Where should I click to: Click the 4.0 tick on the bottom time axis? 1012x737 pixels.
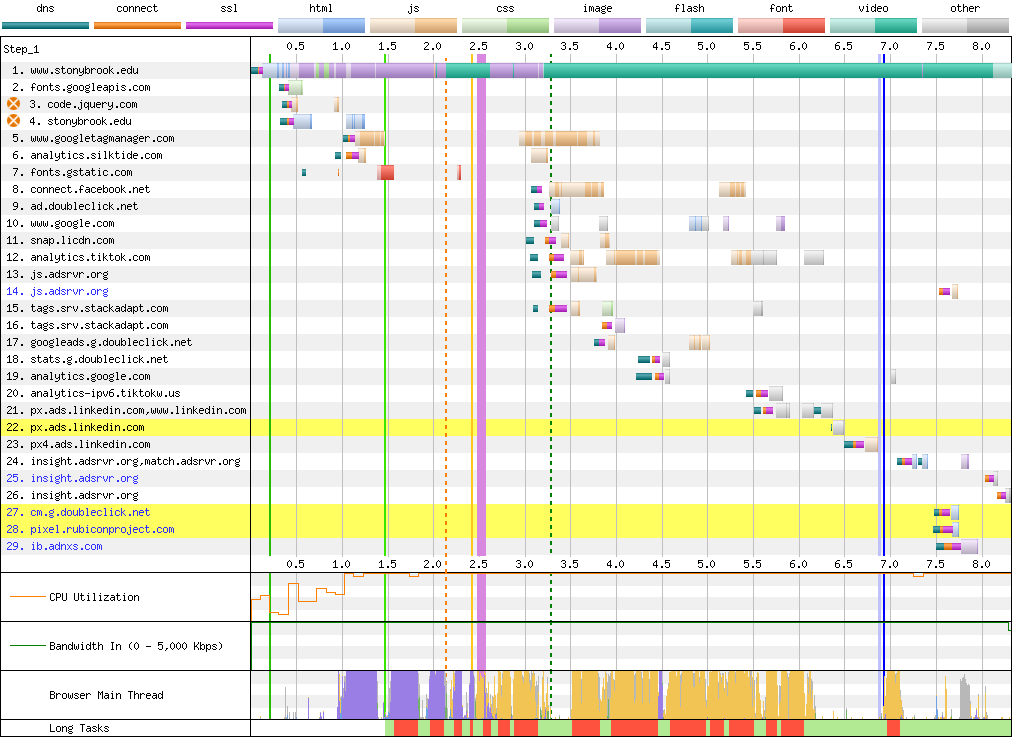pyautogui.click(x=616, y=563)
